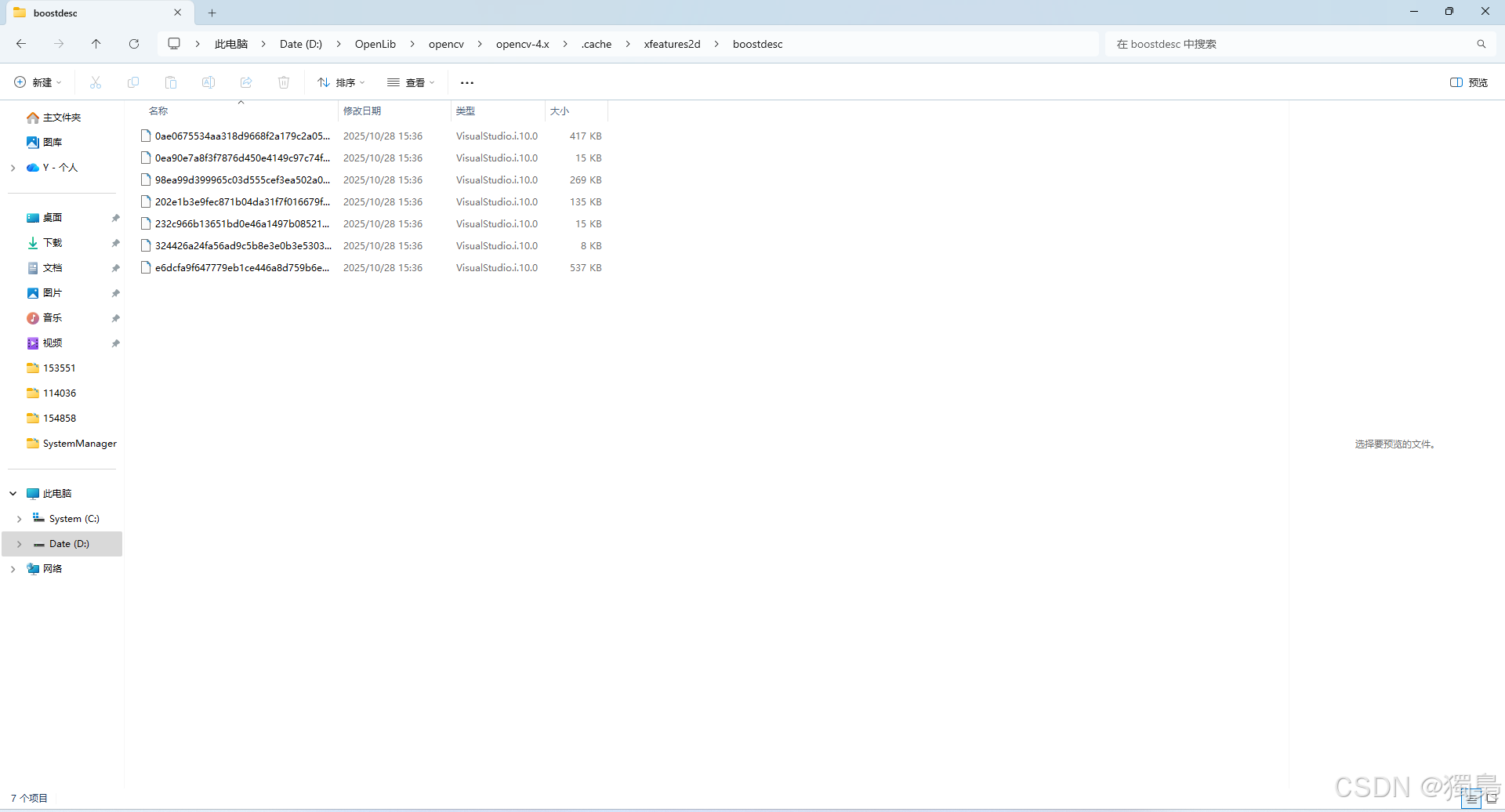Expand the System (C:) drive node
Image resolution: width=1505 pixels, height=812 pixels.
point(20,519)
